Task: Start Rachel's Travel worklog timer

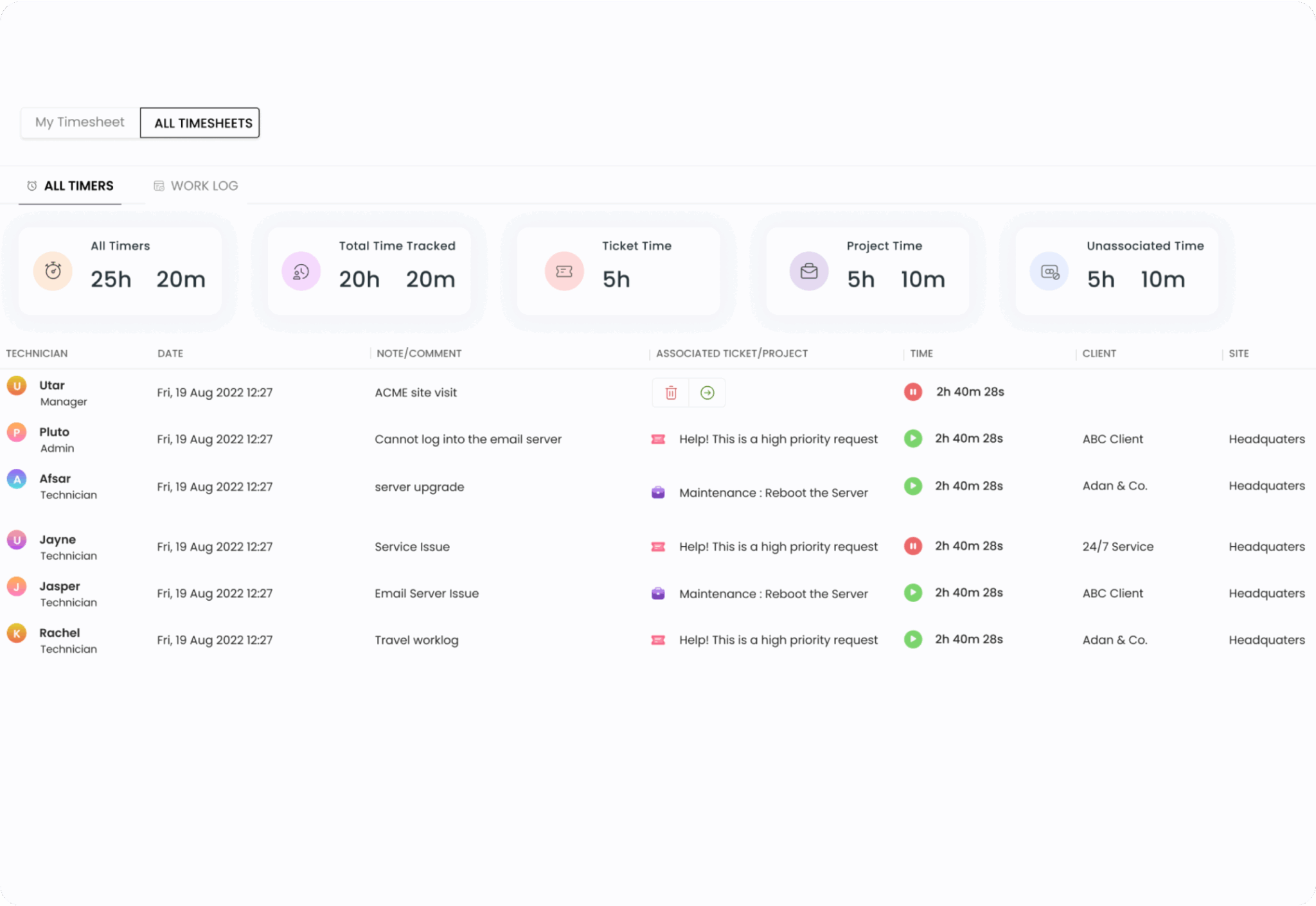Action: point(912,639)
